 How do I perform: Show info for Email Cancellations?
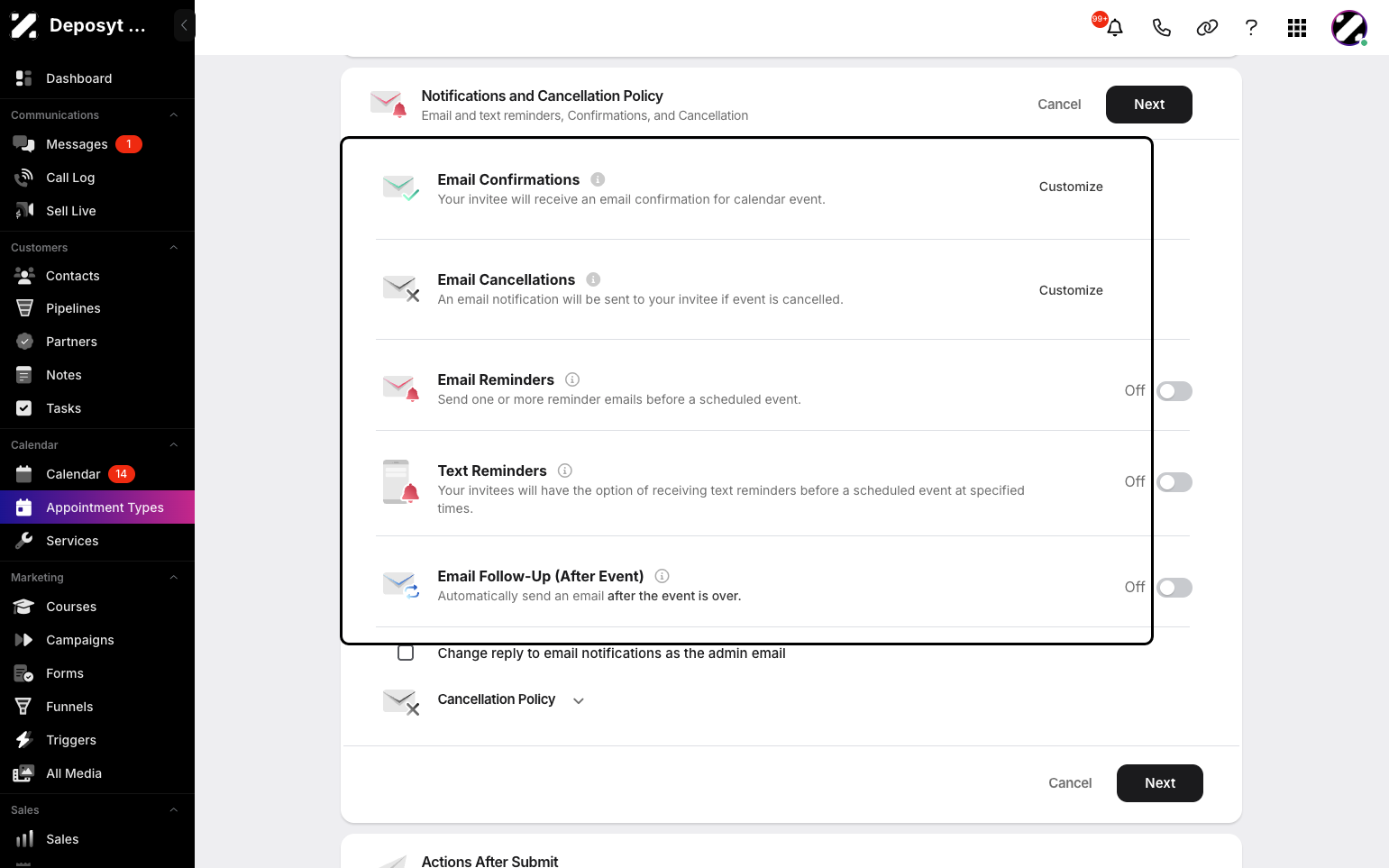(593, 279)
